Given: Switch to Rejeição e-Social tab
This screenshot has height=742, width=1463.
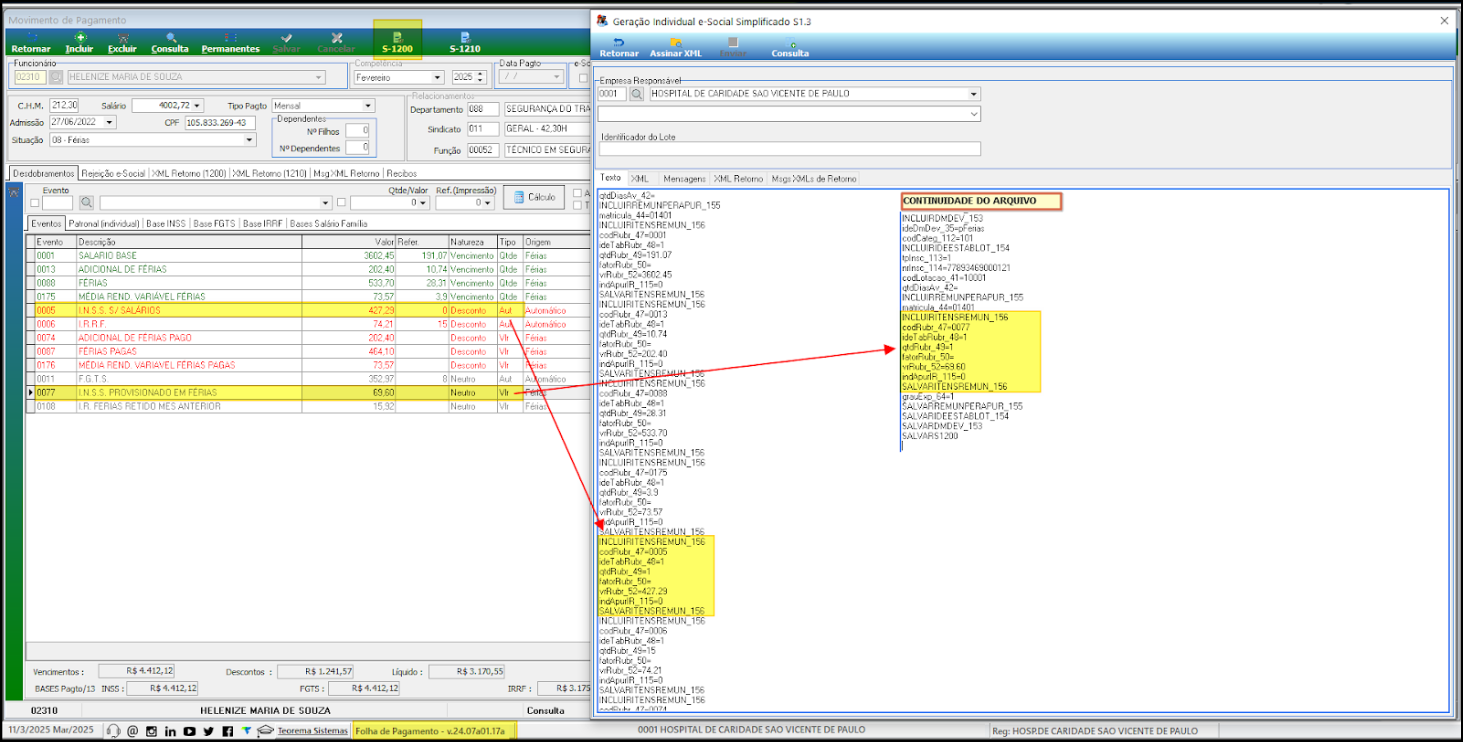Looking at the screenshot, I should coord(113,173).
